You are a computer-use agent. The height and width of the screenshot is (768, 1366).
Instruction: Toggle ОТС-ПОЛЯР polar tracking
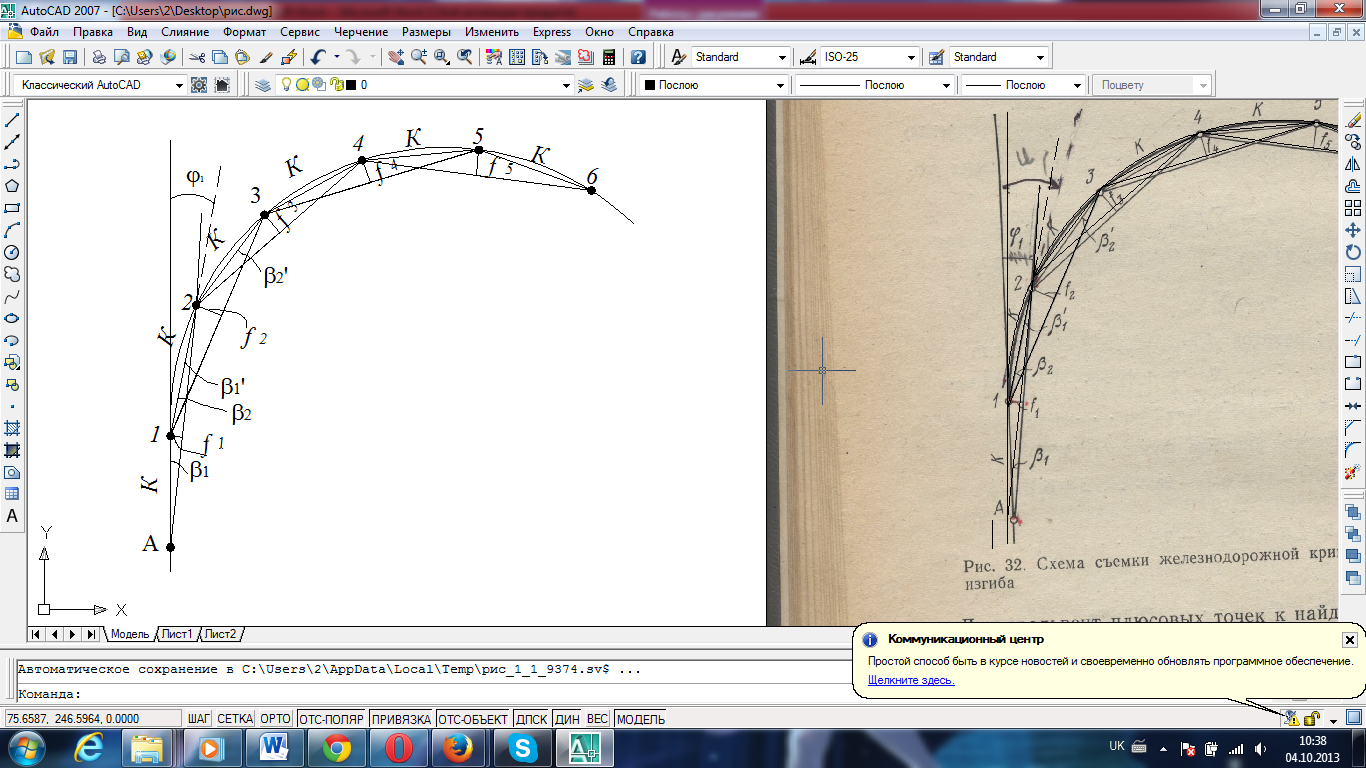(331, 719)
